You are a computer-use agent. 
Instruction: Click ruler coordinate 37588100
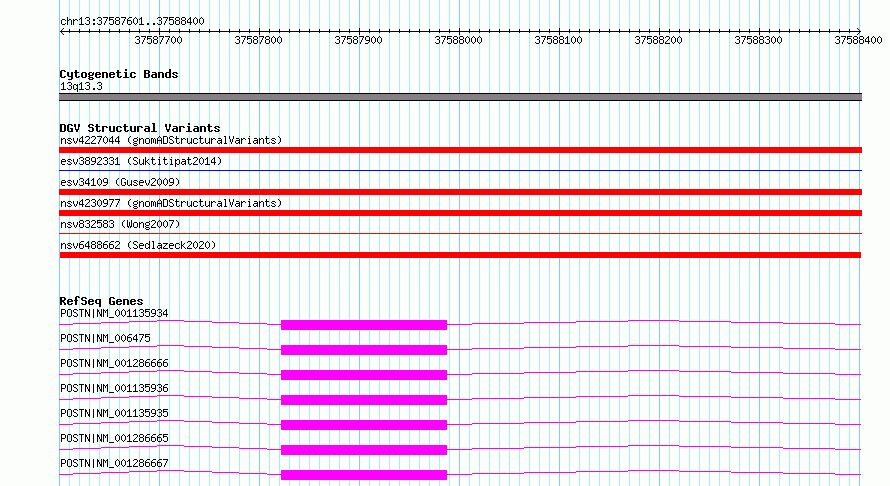click(x=559, y=40)
